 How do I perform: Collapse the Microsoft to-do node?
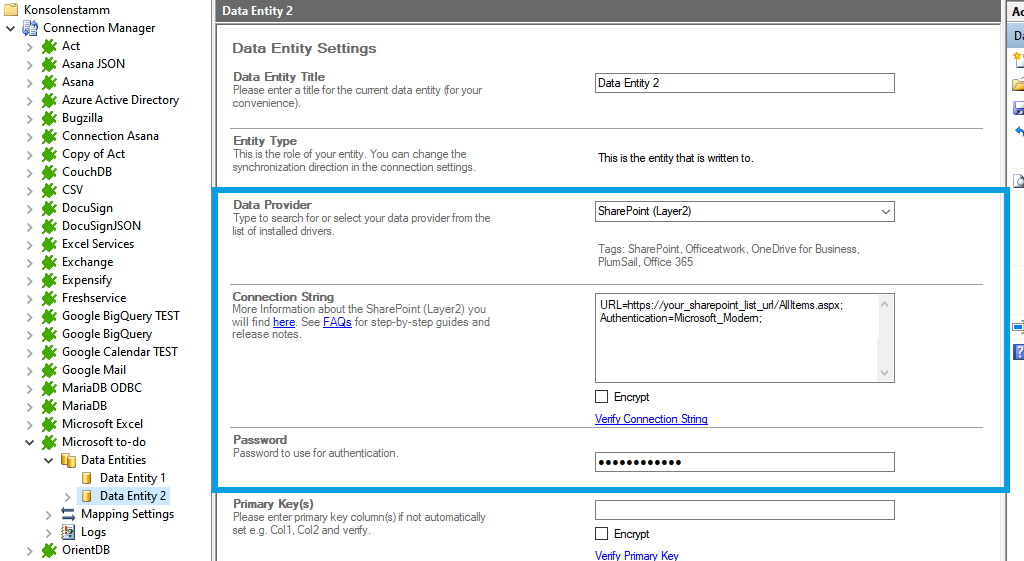pos(29,442)
